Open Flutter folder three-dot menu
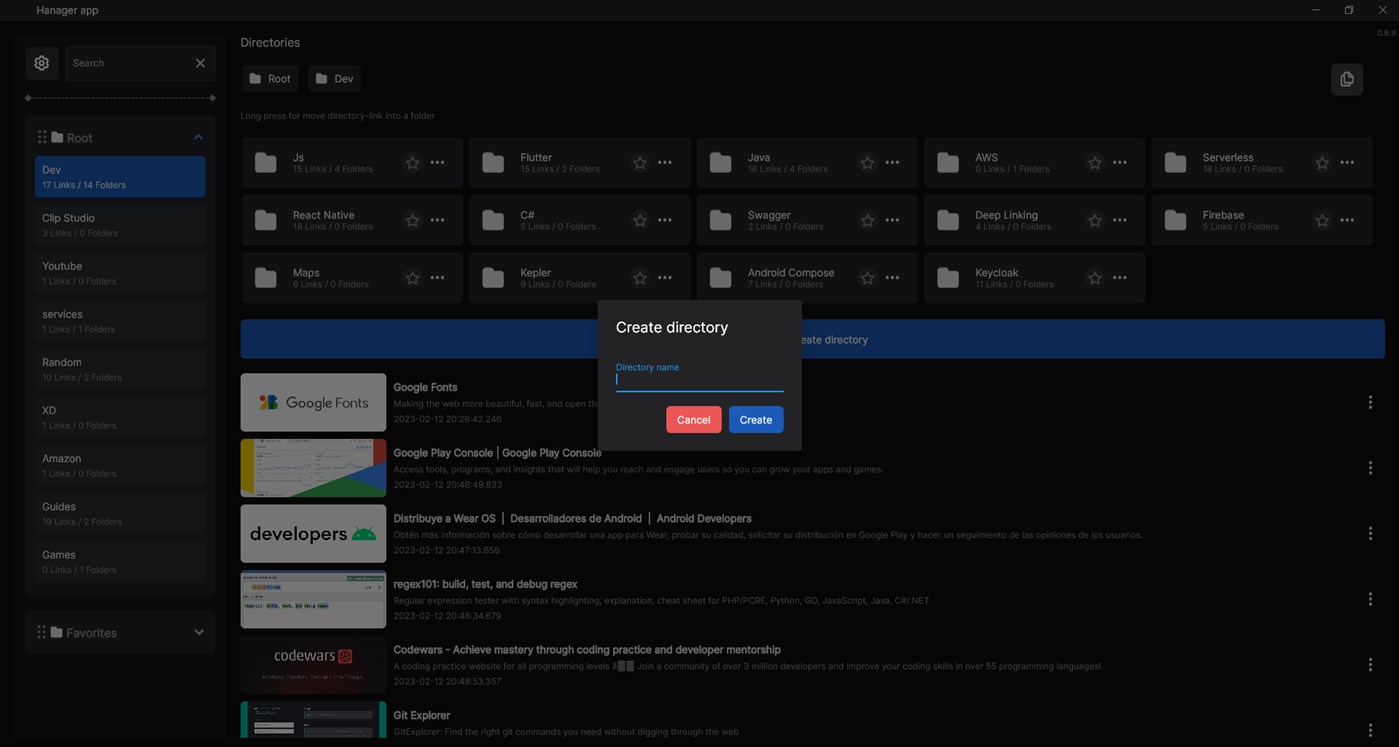This screenshot has width=1399, height=747. [x=665, y=163]
